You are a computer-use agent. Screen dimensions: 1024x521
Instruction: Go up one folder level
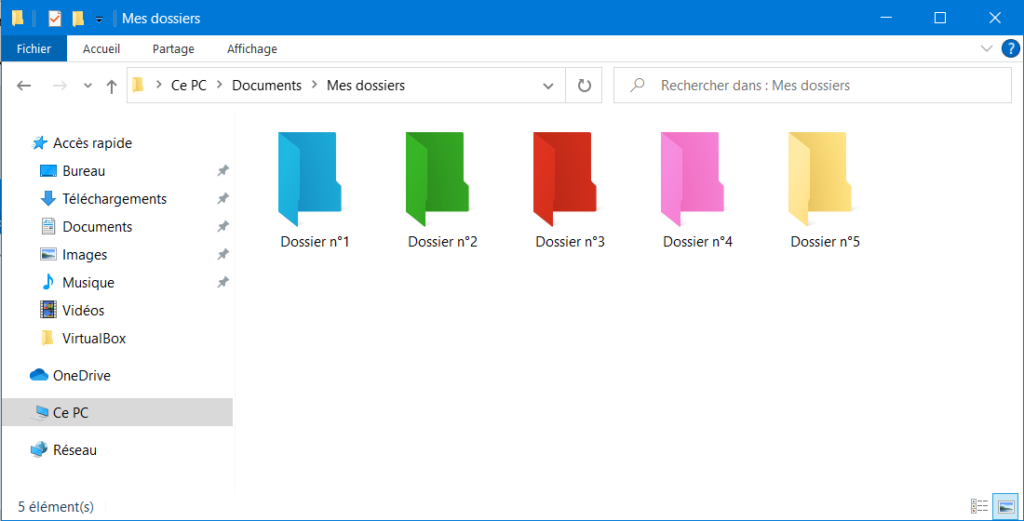[x=112, y=86]
